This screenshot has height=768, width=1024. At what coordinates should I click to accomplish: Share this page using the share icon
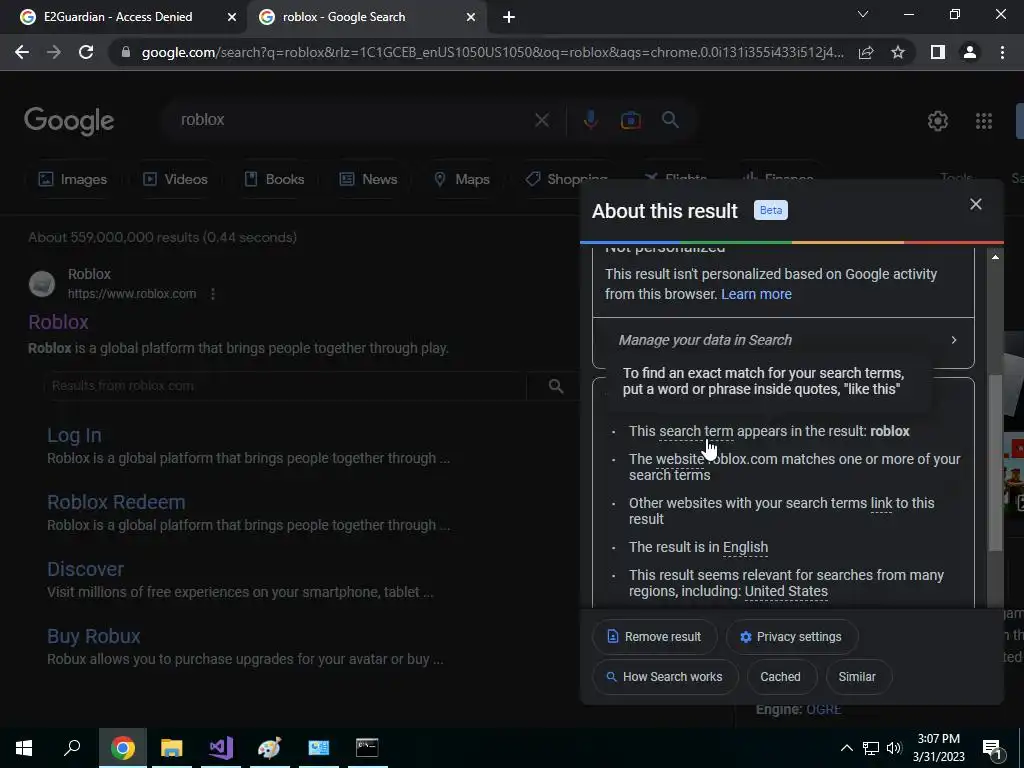866,52
